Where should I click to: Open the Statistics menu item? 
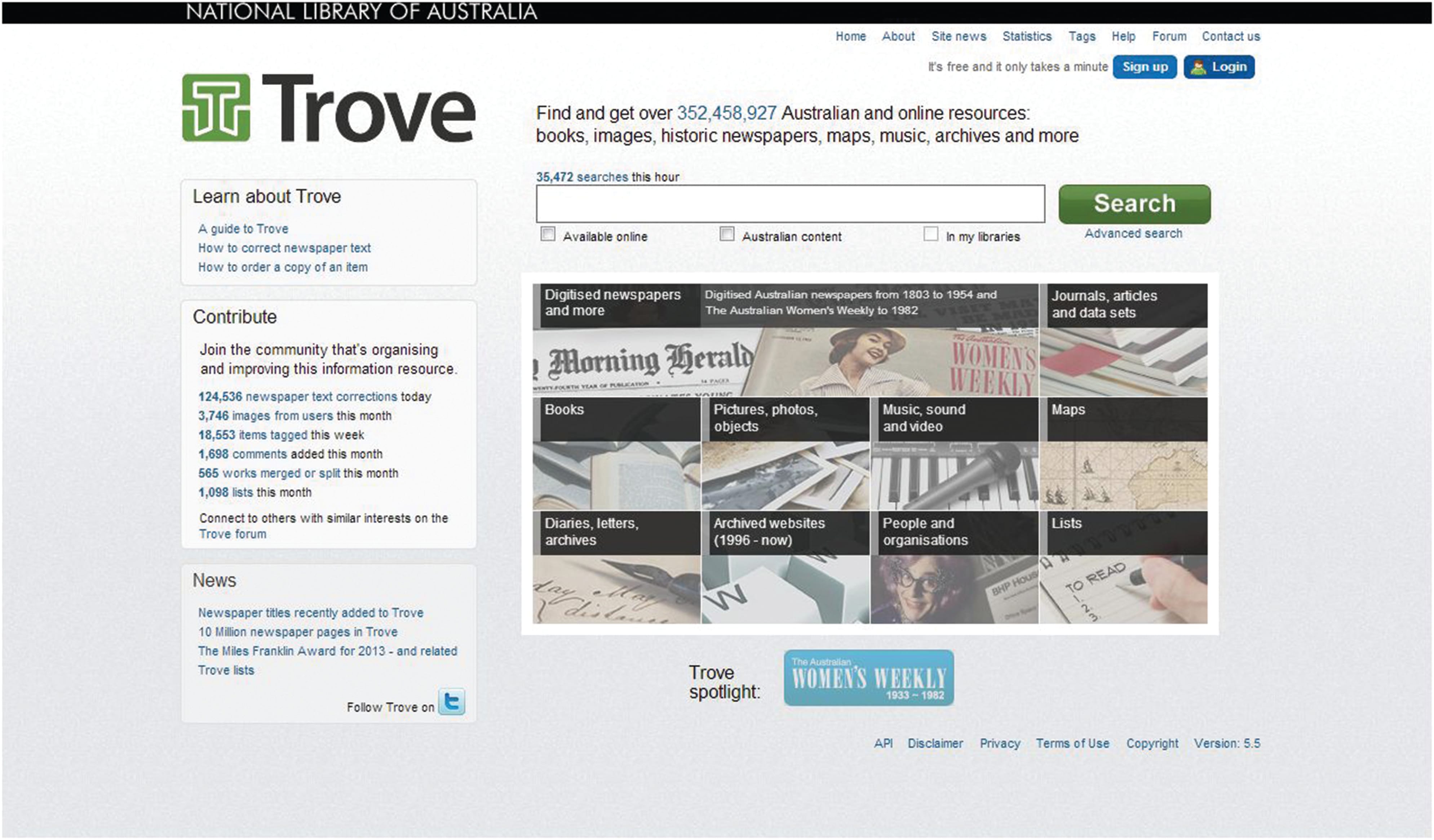1027,36
